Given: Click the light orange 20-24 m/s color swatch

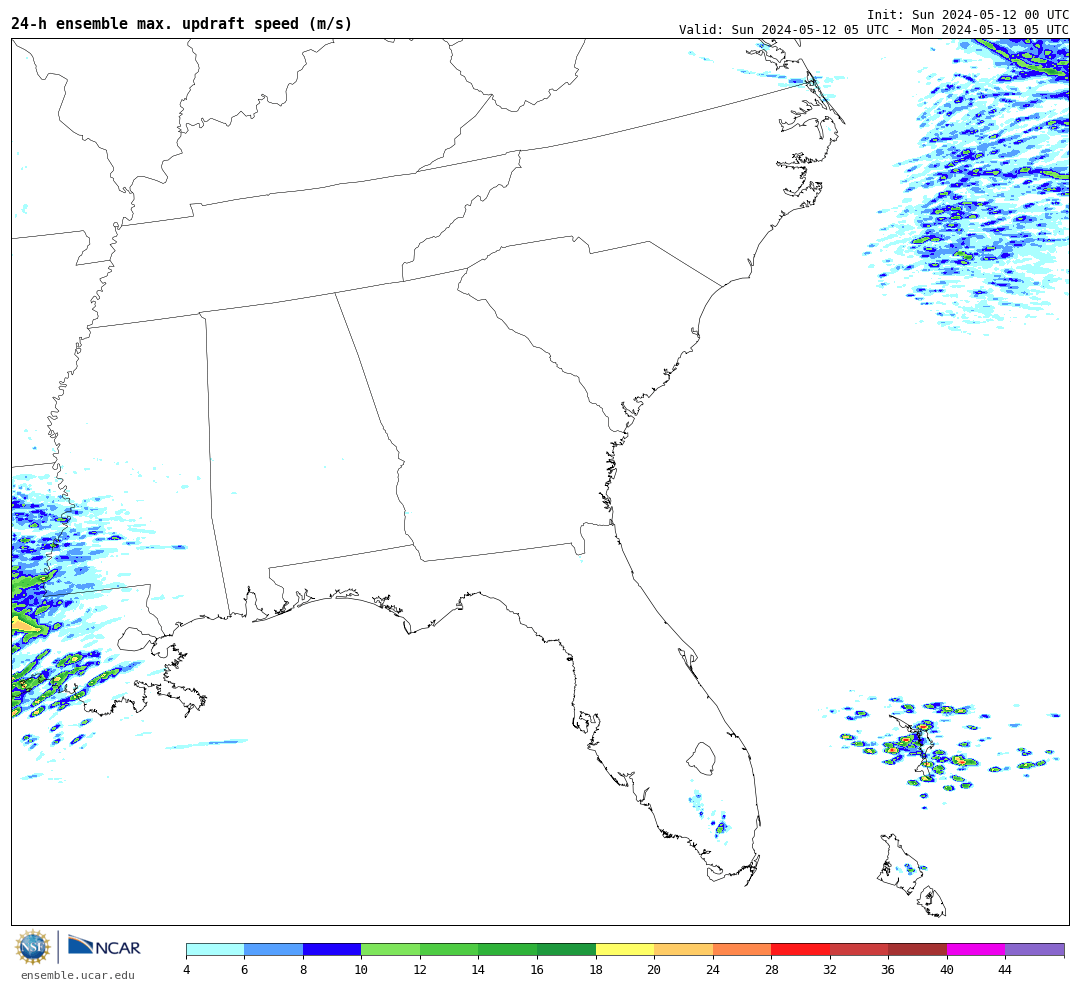Looking at the screenshot, I should tap(683, 950).
